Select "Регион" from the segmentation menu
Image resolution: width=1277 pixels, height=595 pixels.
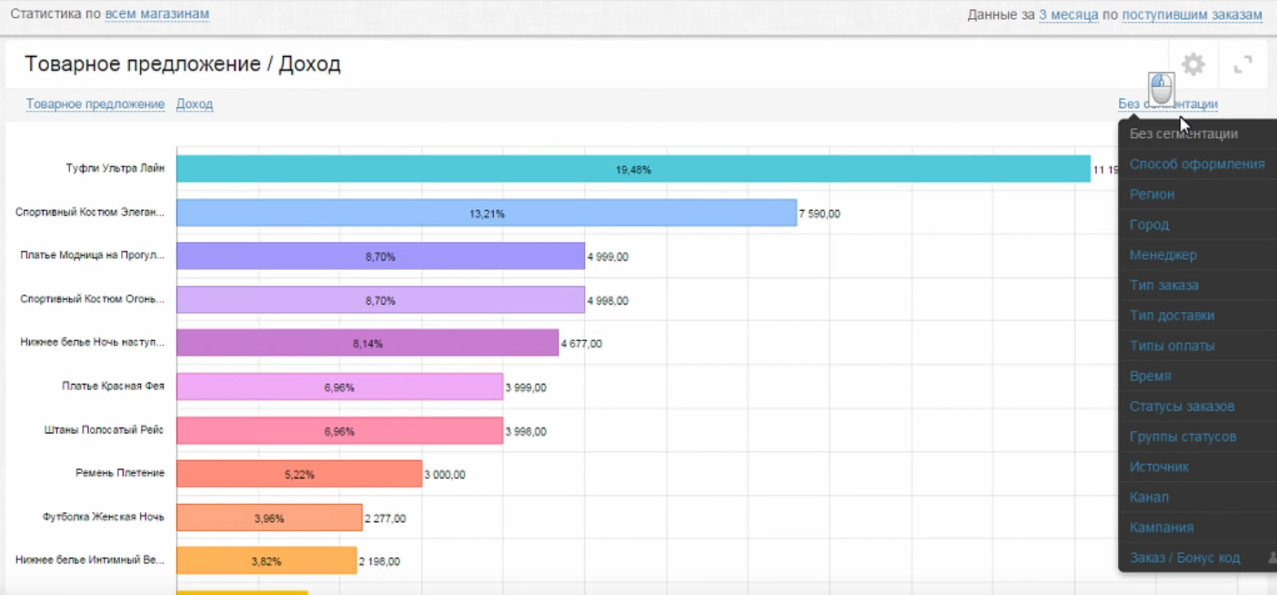coord(1152,194)
